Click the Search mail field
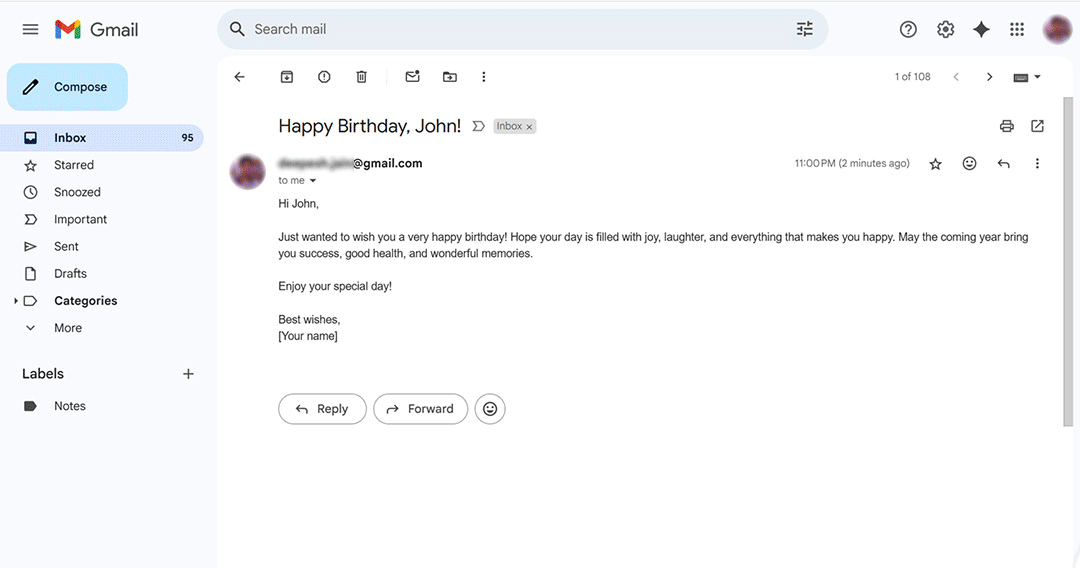 (522, 29)
